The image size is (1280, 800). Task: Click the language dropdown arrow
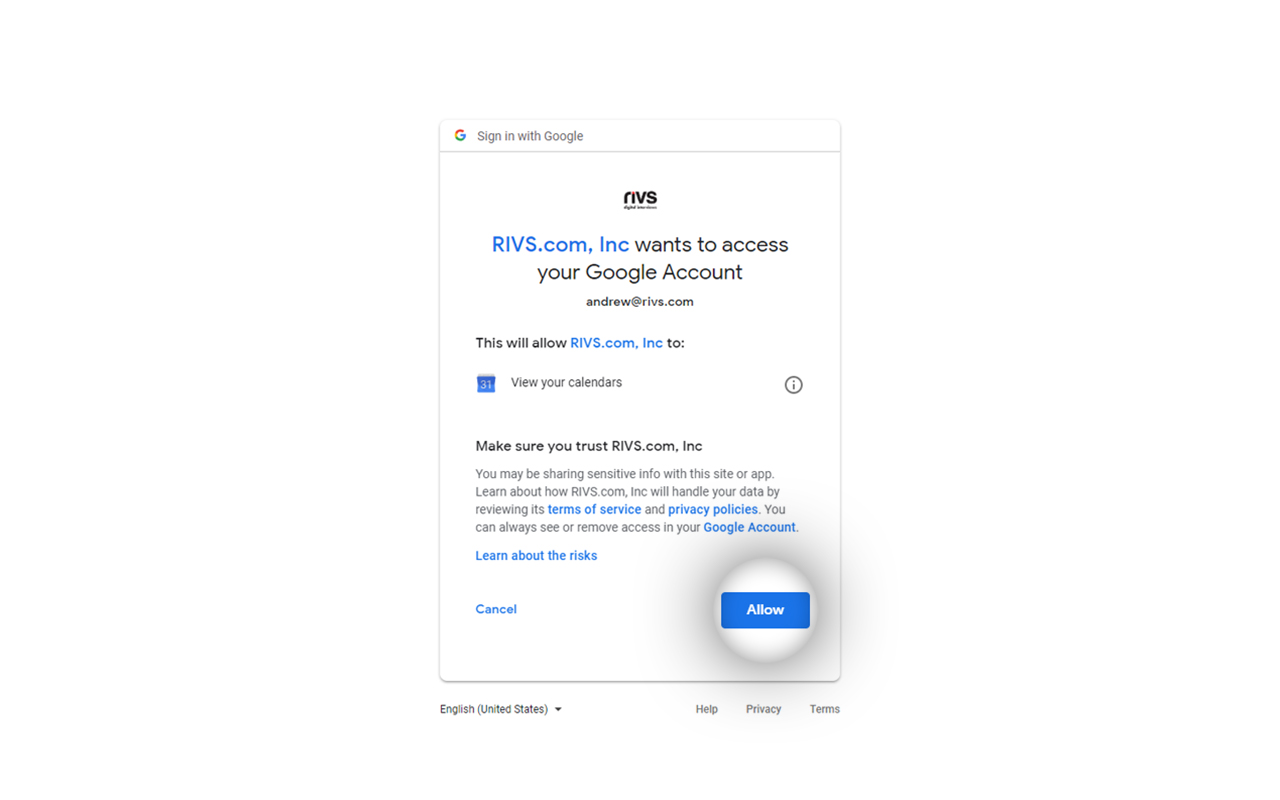[558, 710]
